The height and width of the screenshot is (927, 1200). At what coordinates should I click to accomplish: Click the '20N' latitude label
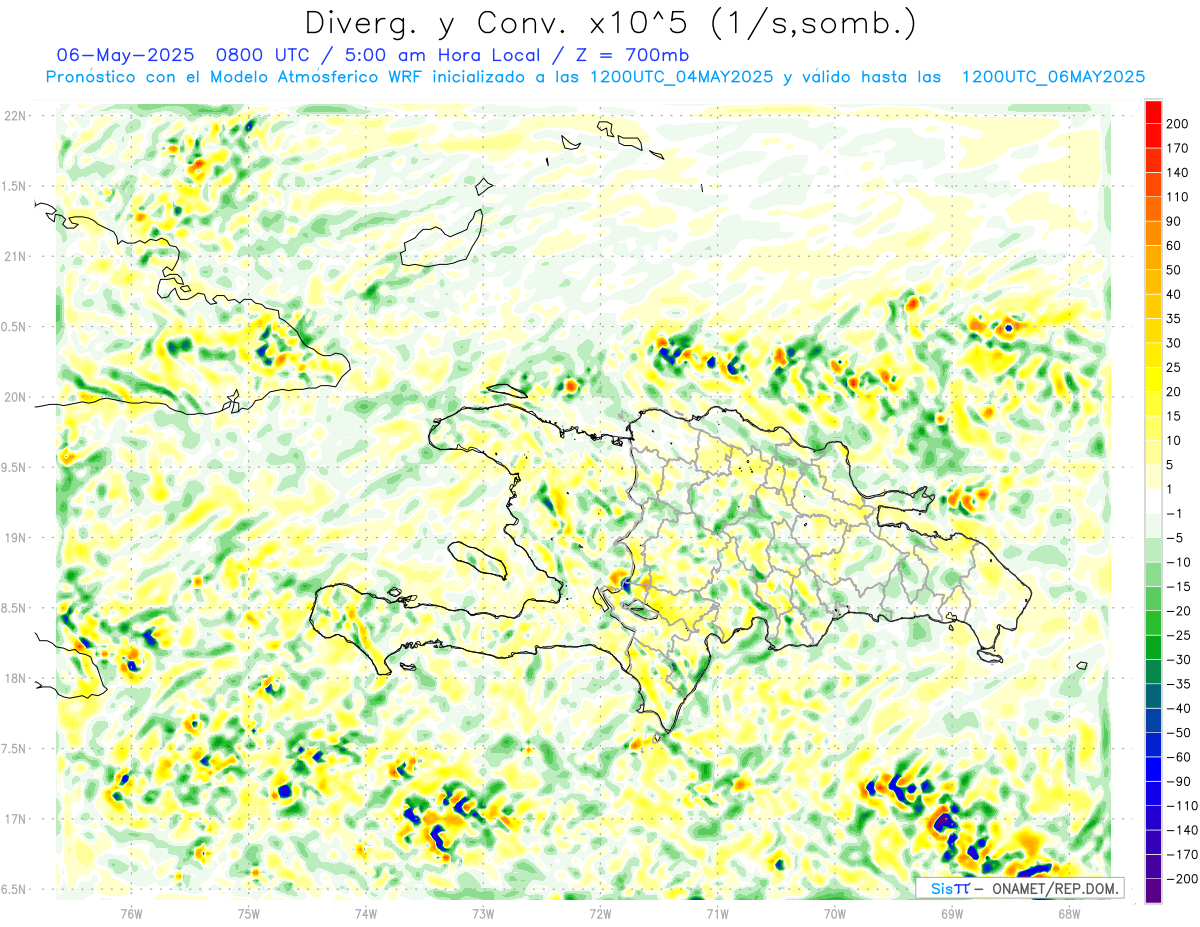coord(14,397)
